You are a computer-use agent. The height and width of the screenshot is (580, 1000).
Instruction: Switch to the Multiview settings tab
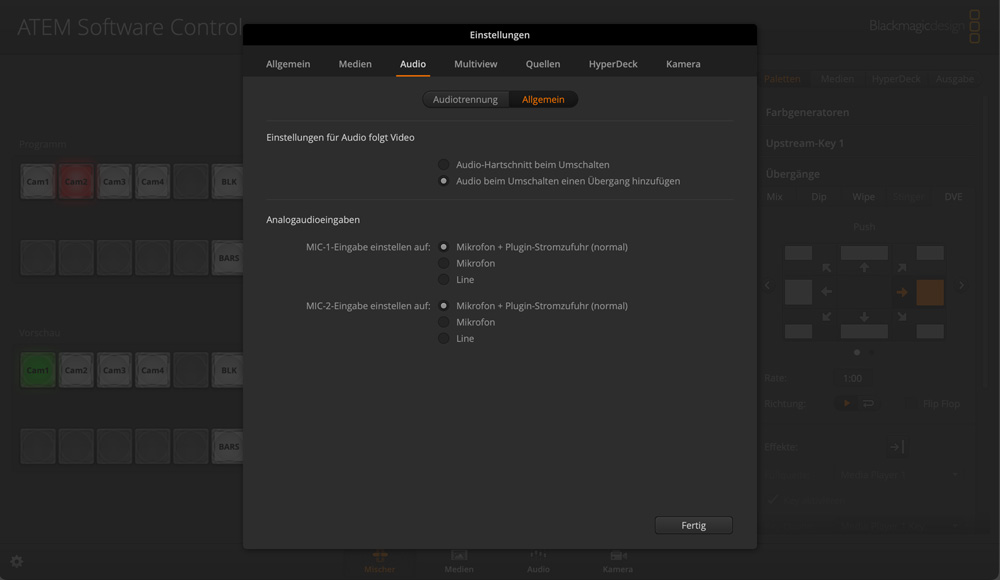(x=475, y=64)
